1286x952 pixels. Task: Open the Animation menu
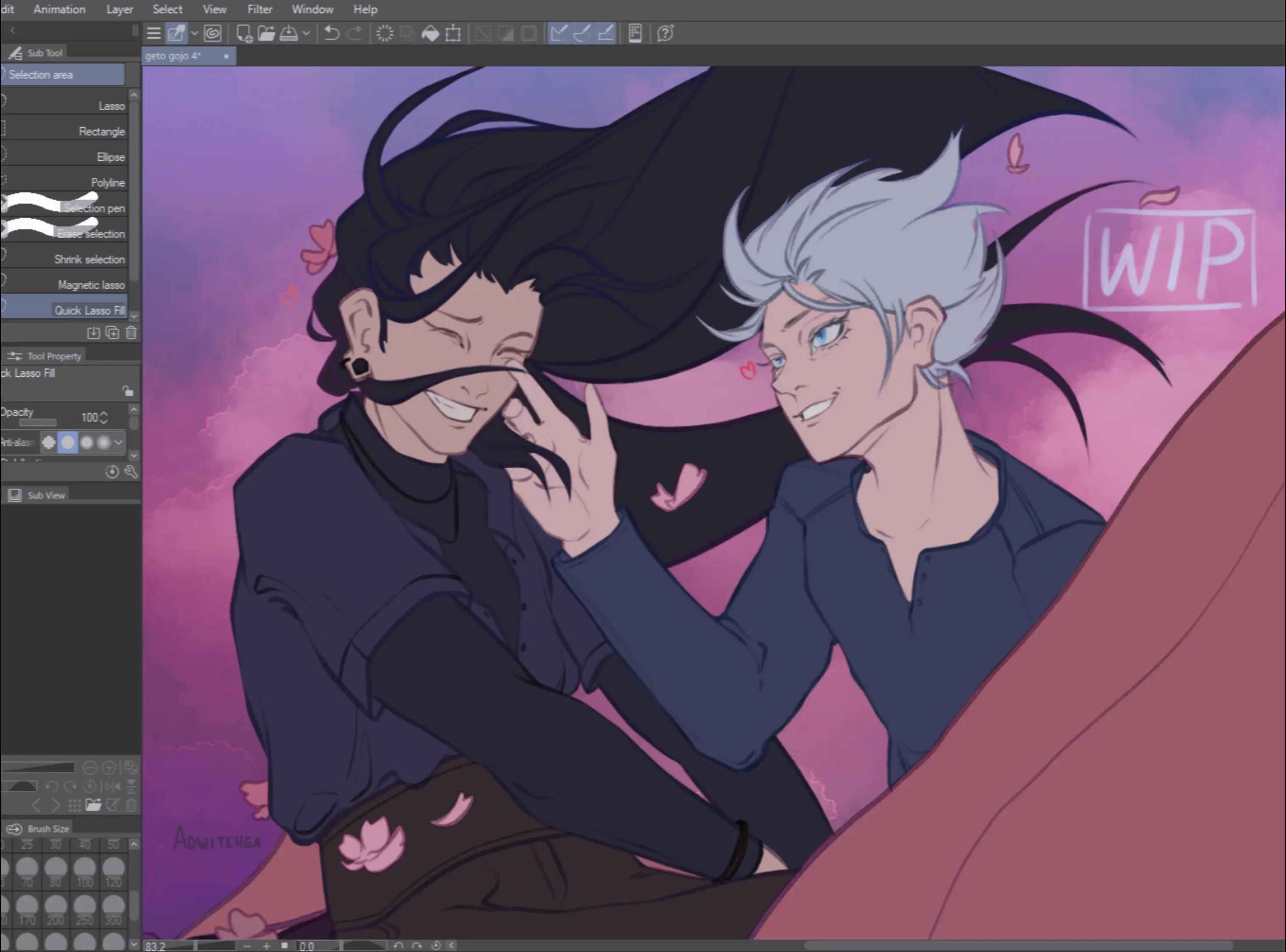(59, 9)
